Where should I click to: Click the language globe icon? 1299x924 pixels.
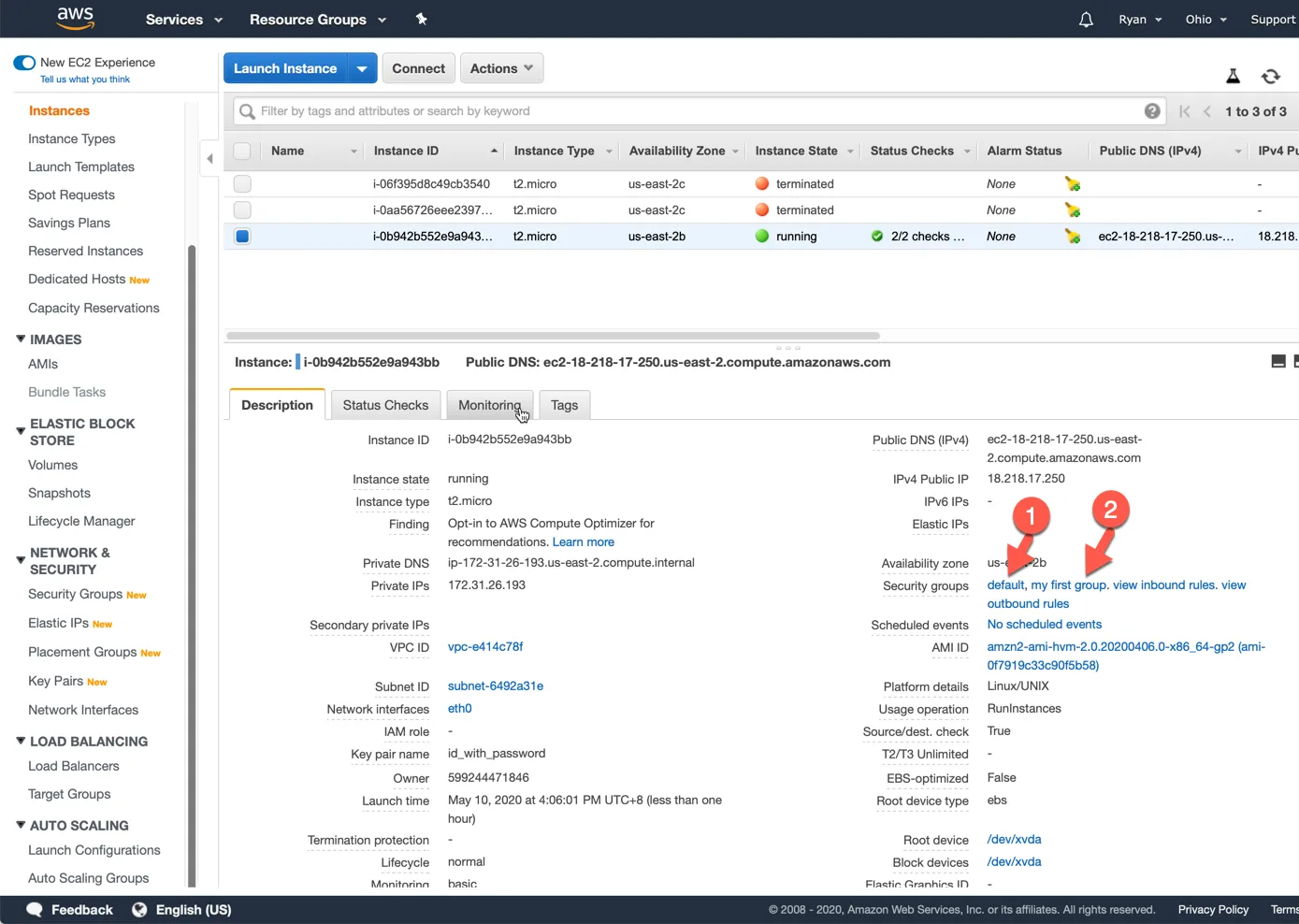click(139, 910)
